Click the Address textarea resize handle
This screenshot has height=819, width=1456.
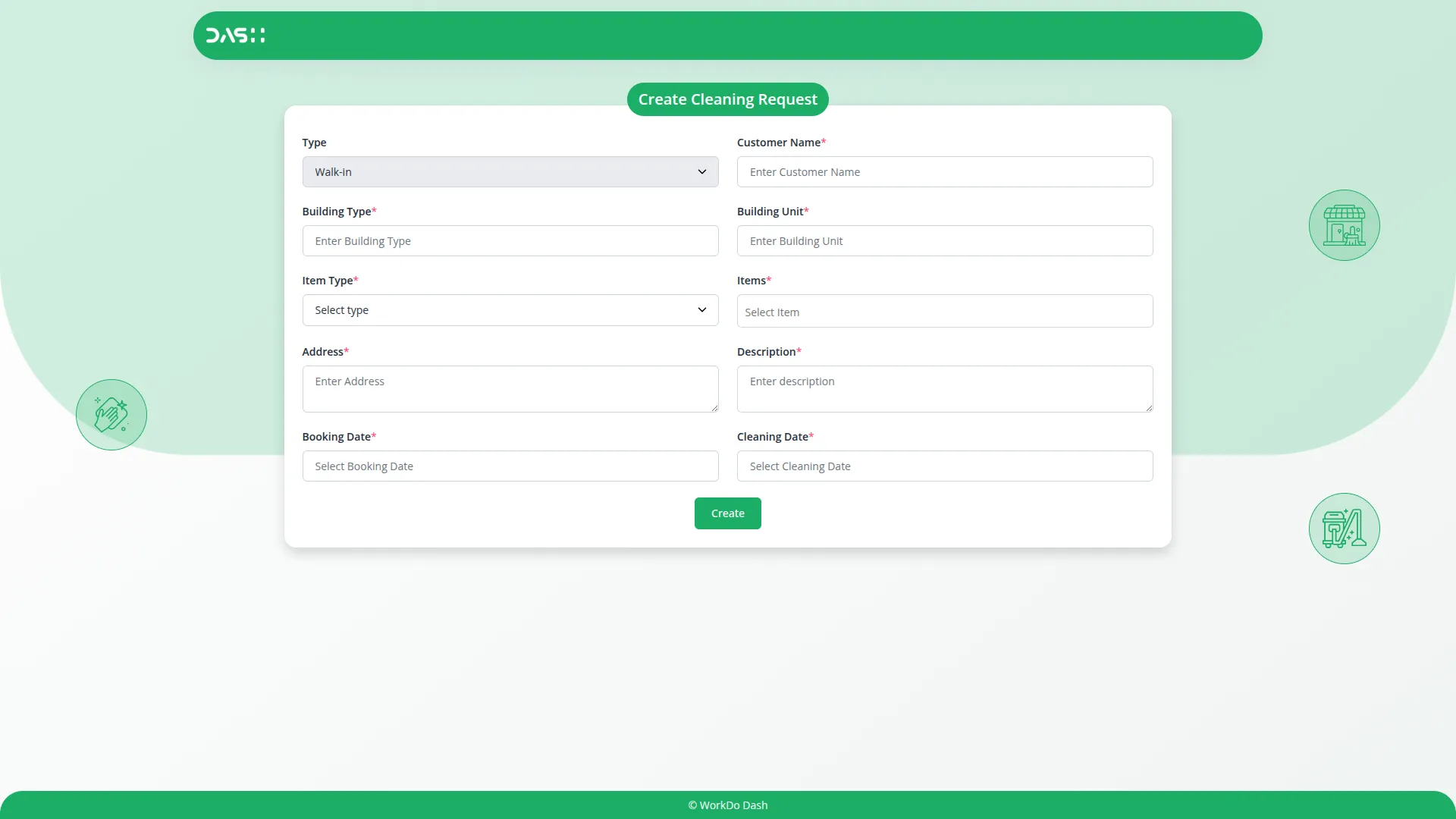click(x=714, y=408)
